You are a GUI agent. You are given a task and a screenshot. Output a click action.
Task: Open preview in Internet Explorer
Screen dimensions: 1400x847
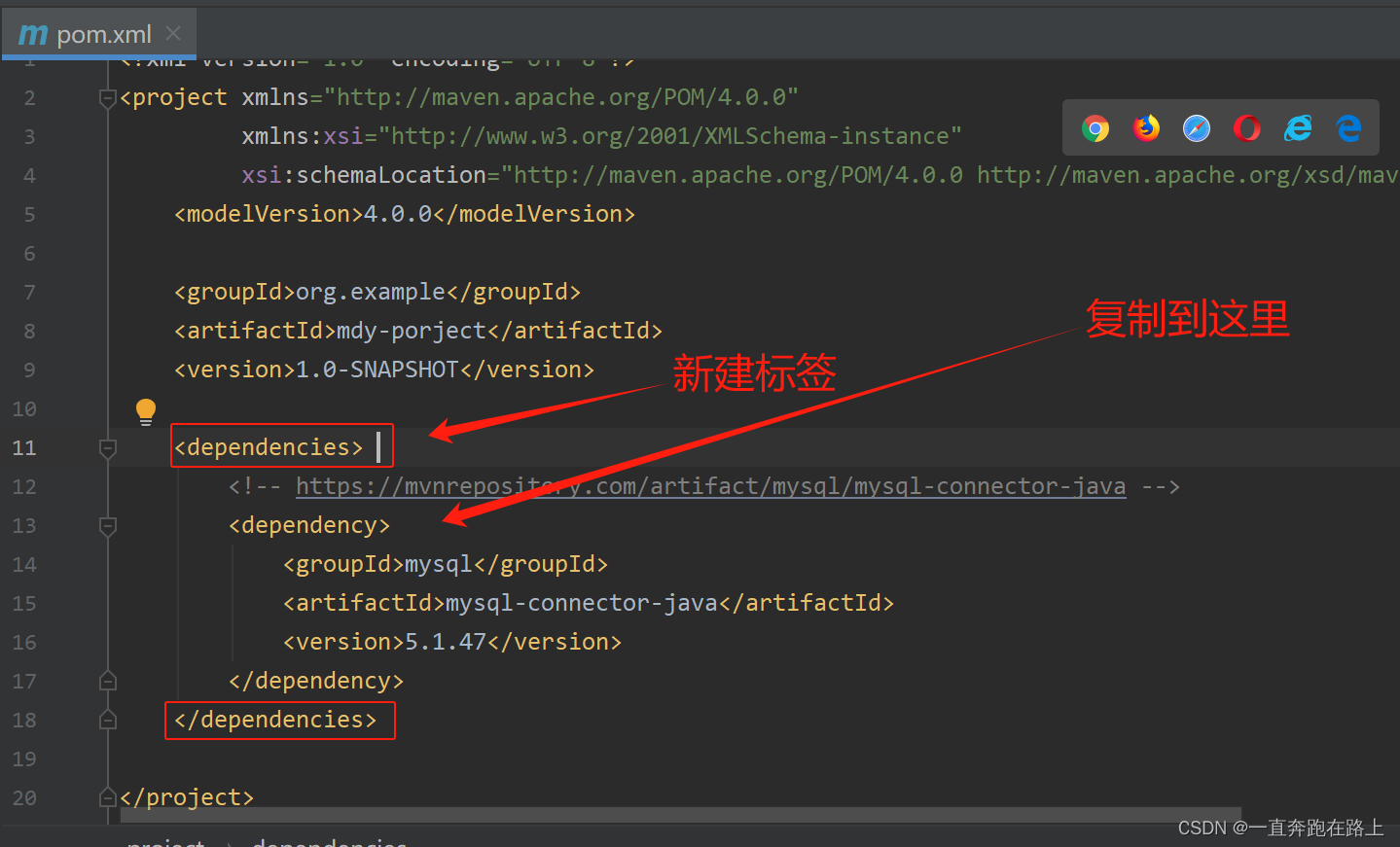click(x=1298, y=128)
